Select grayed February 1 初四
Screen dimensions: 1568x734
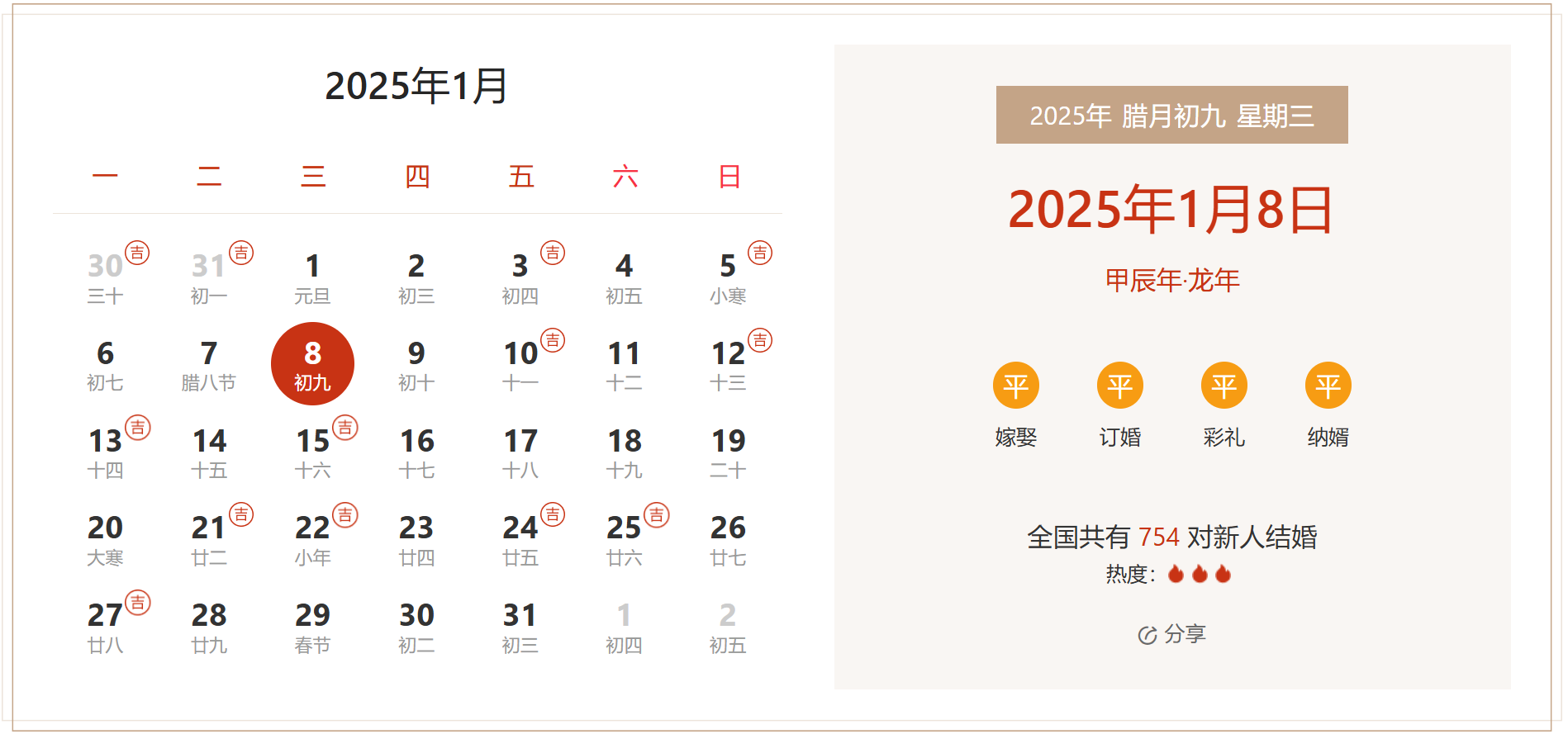click(x=625, y=627)
